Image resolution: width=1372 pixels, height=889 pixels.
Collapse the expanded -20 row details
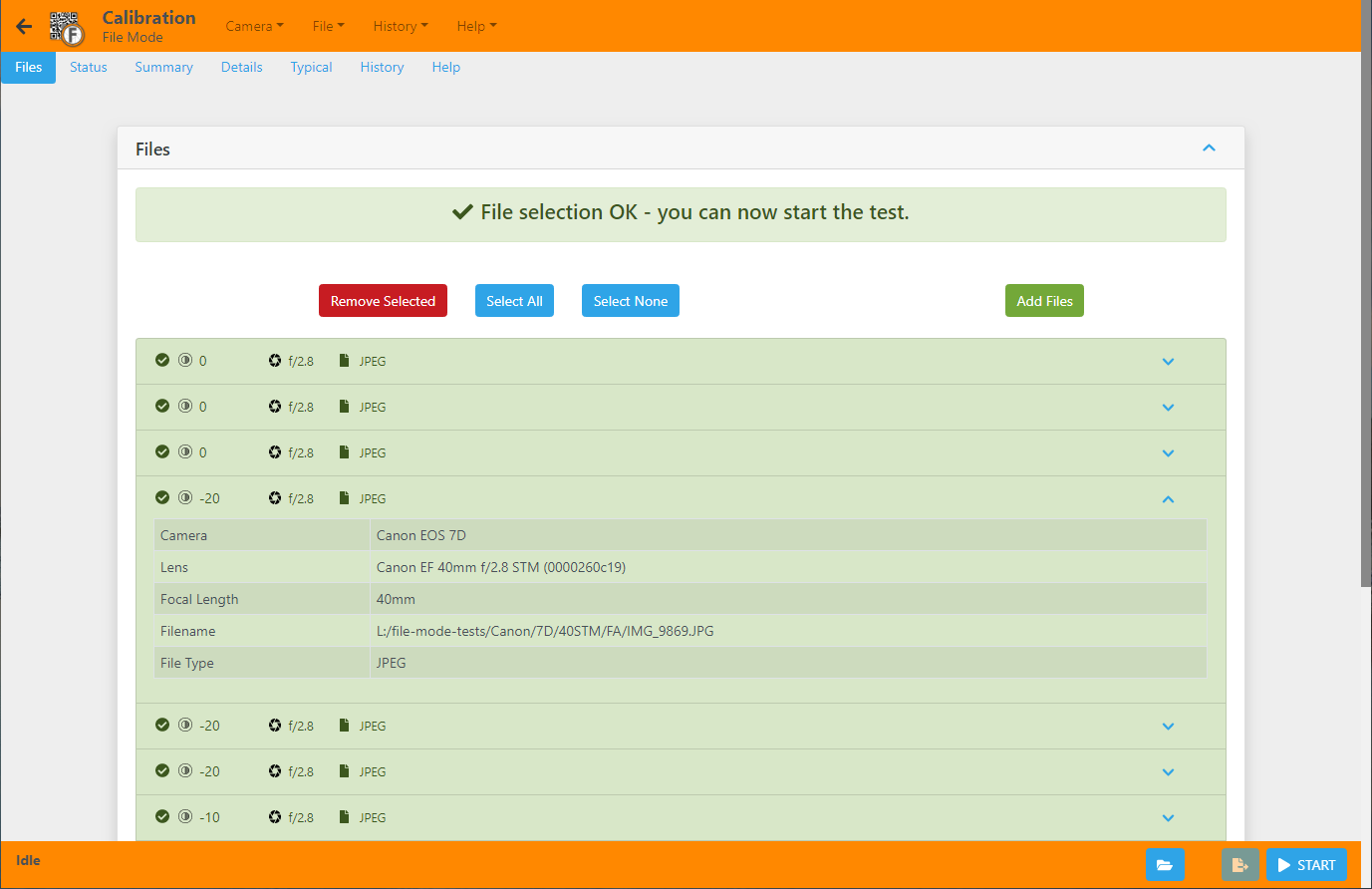coord(1168,498)
